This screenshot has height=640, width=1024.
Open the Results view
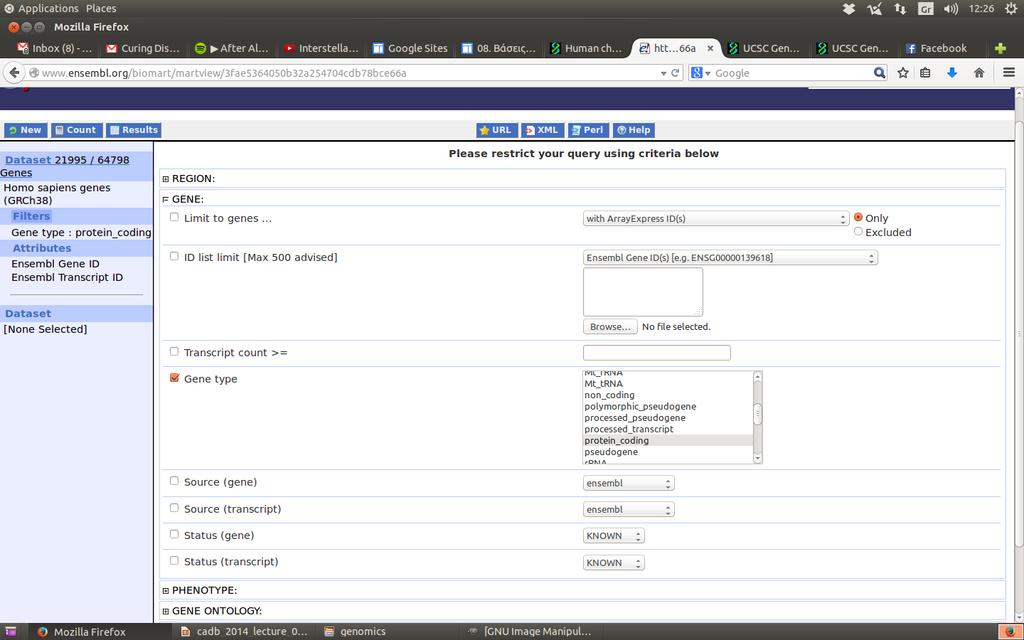pyautogui.click(x=133, y=130)
